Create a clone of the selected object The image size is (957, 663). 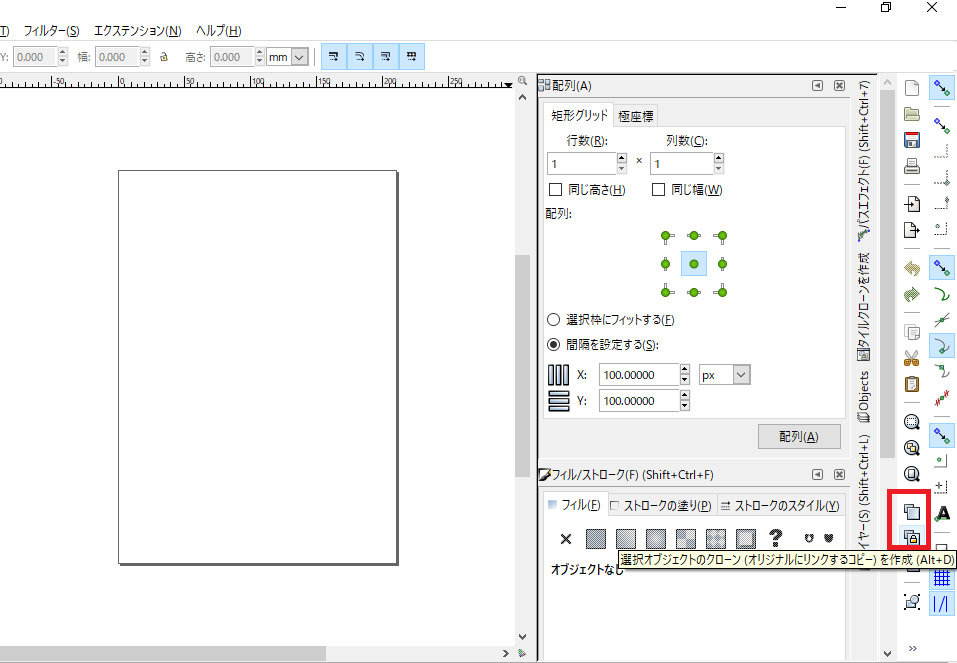tap(912, 537)
